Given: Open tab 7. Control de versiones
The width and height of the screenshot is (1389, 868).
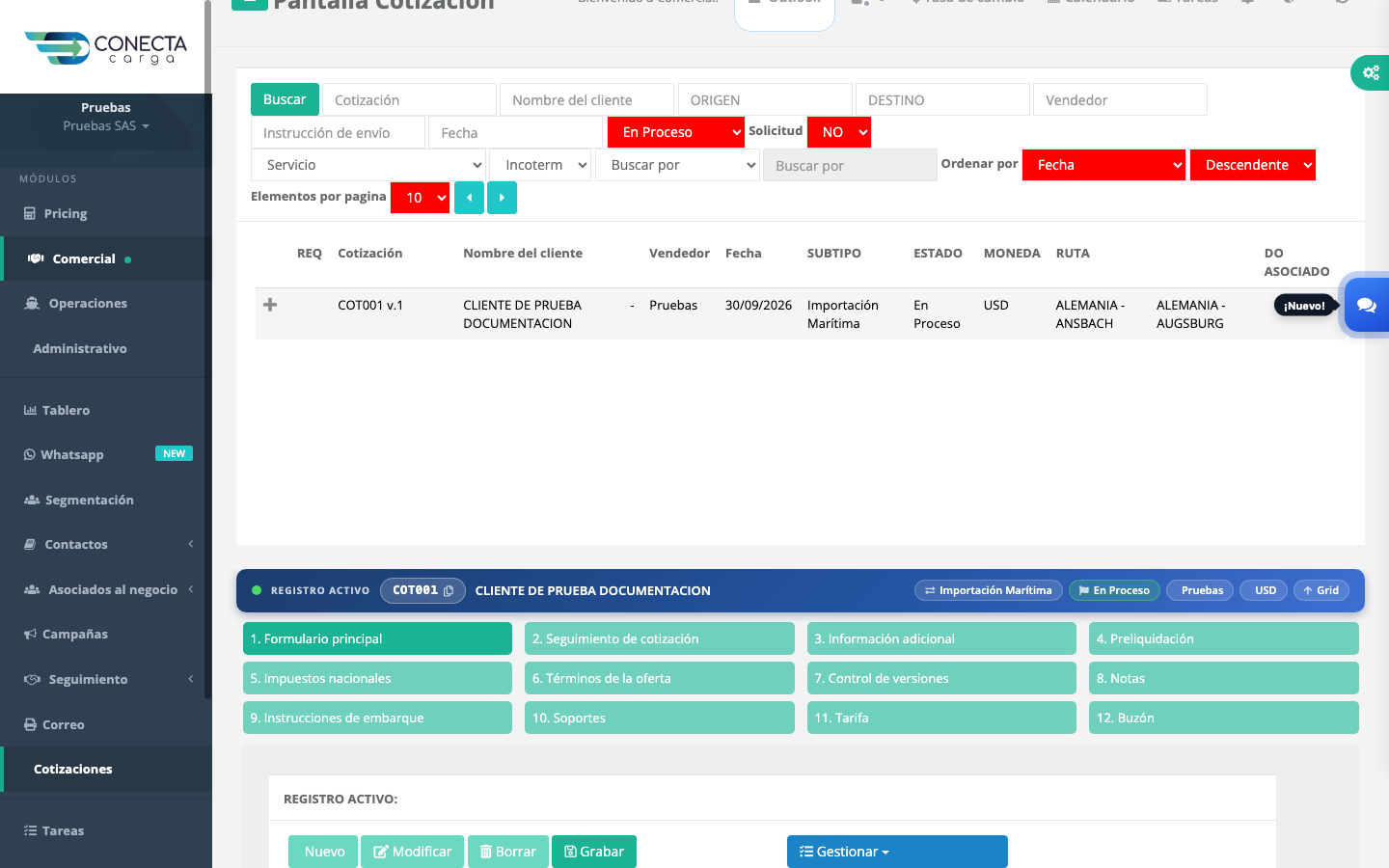Looking at the screenshot, I should click(941, 678).
